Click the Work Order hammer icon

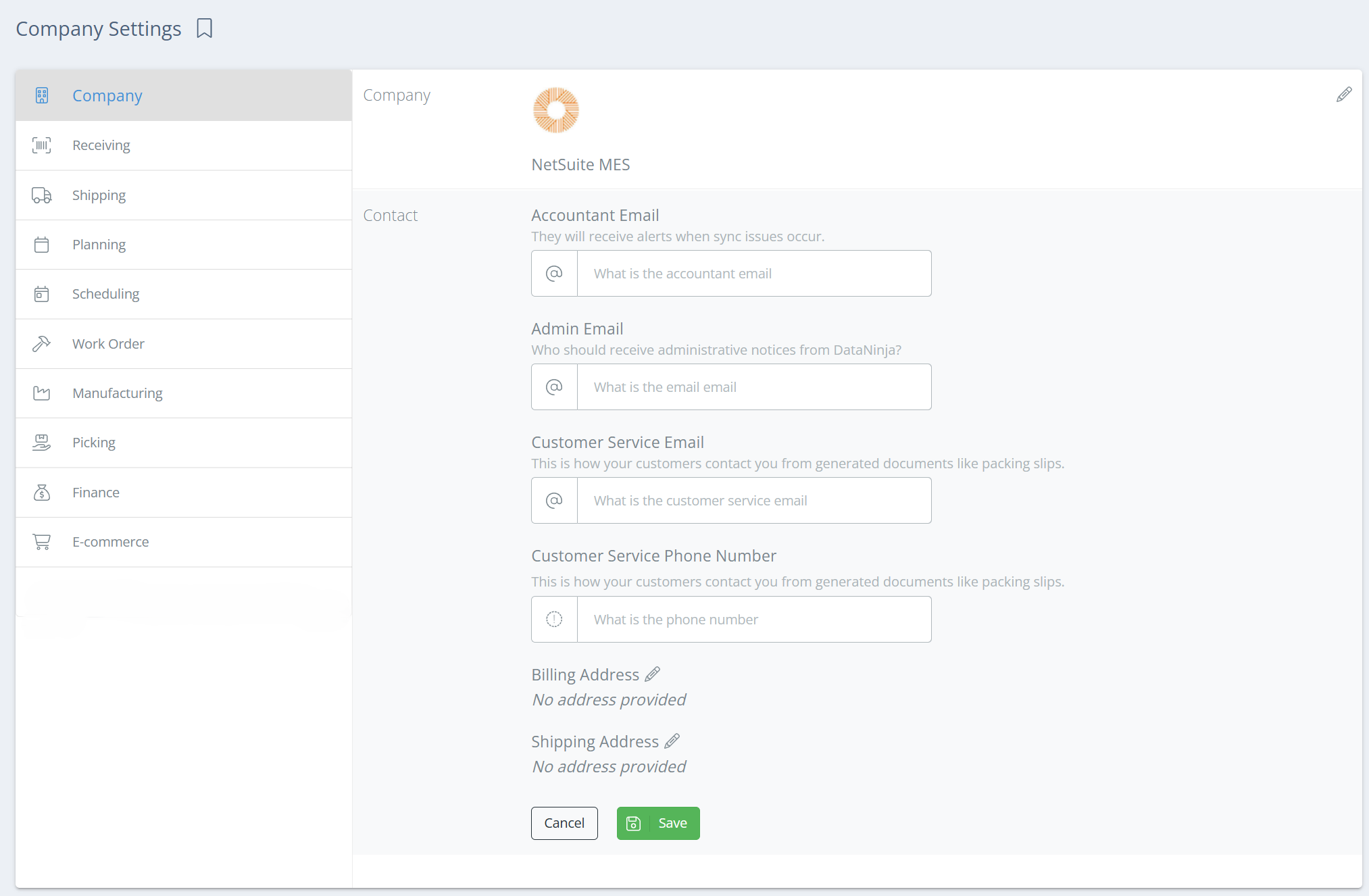42,344
